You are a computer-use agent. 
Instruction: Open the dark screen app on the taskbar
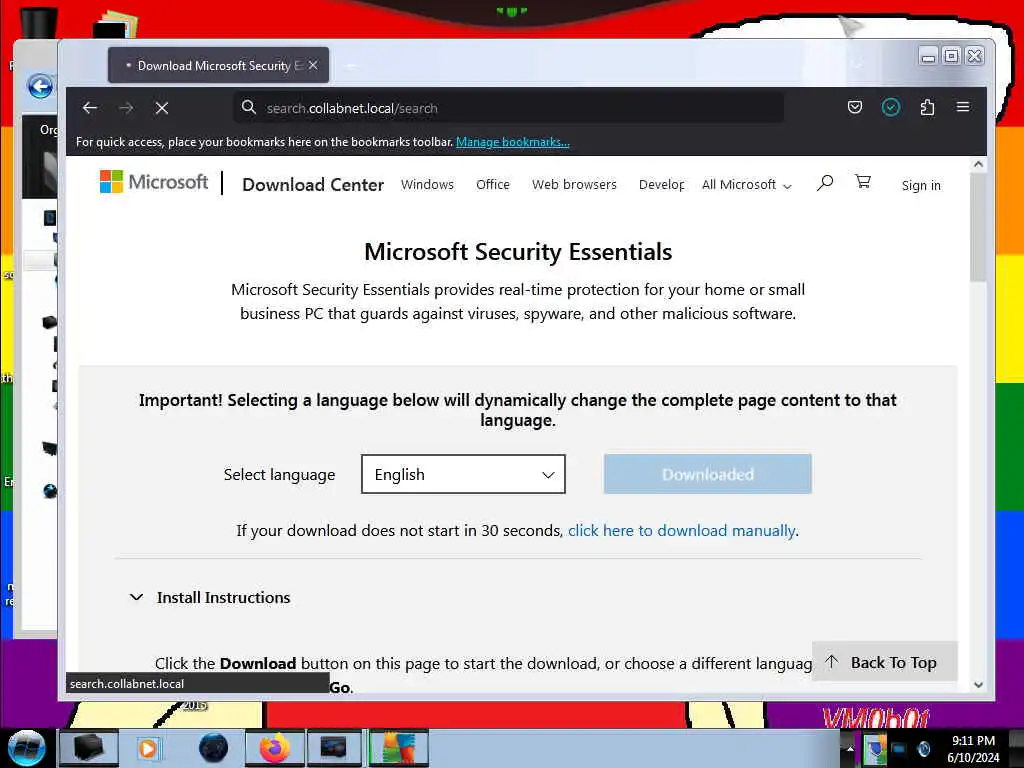334,748
